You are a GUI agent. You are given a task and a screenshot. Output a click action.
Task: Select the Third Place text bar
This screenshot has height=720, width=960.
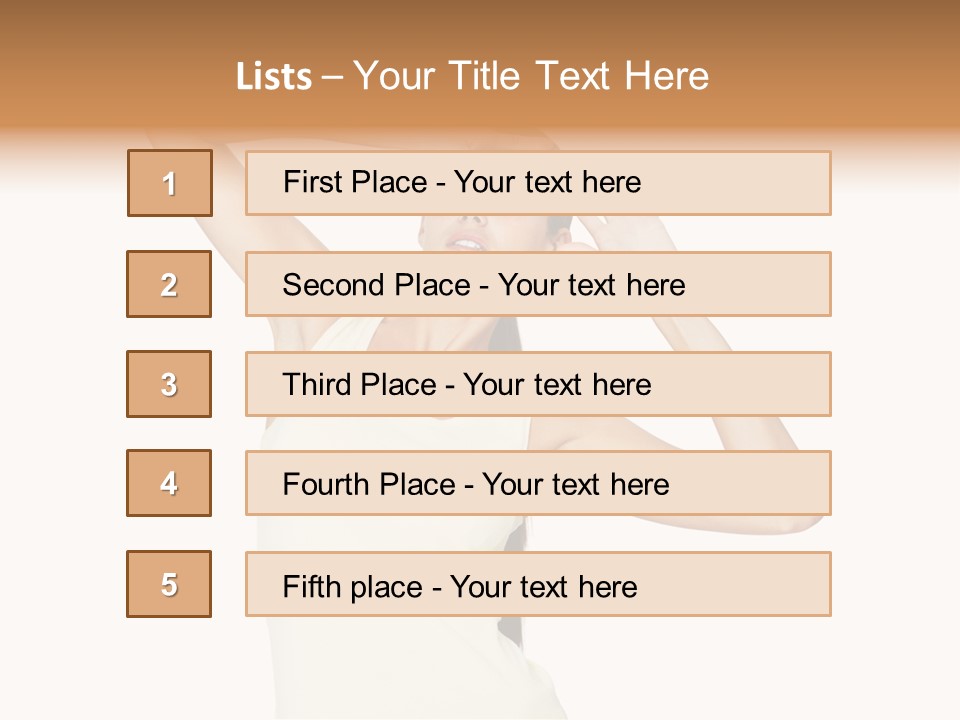[x=538, y=384]
